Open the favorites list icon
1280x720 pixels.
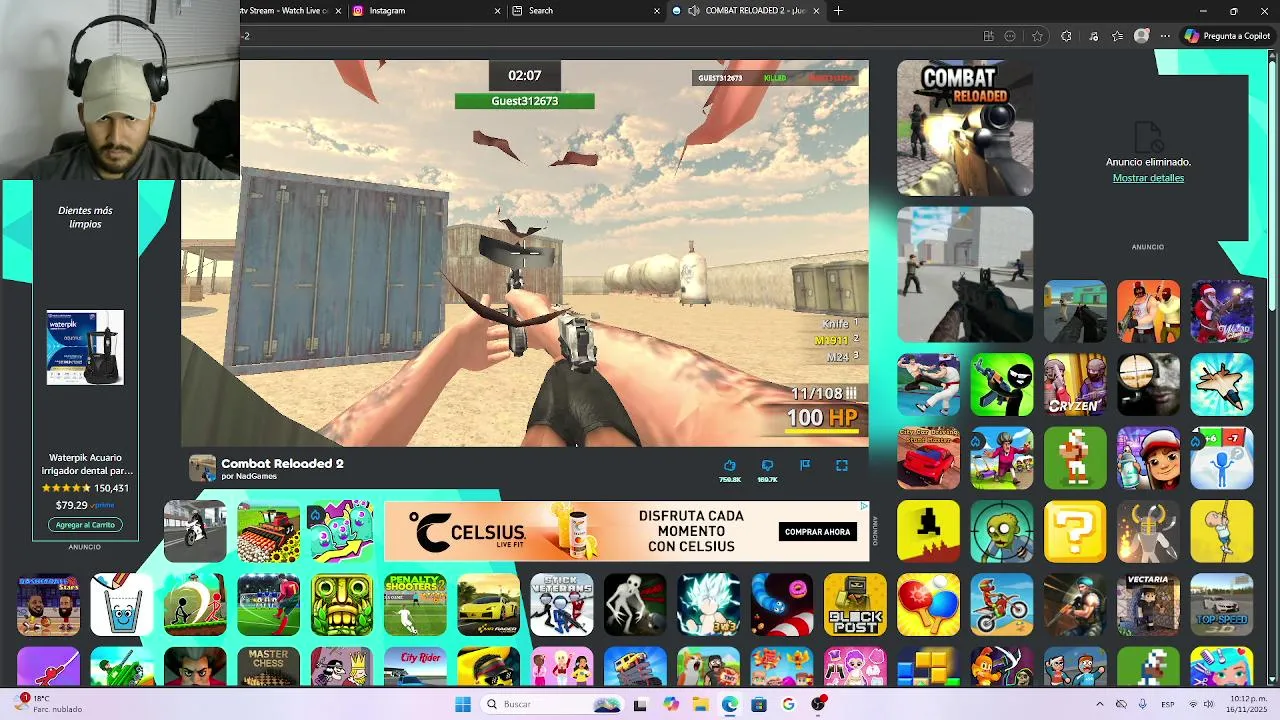point(1117,36)
